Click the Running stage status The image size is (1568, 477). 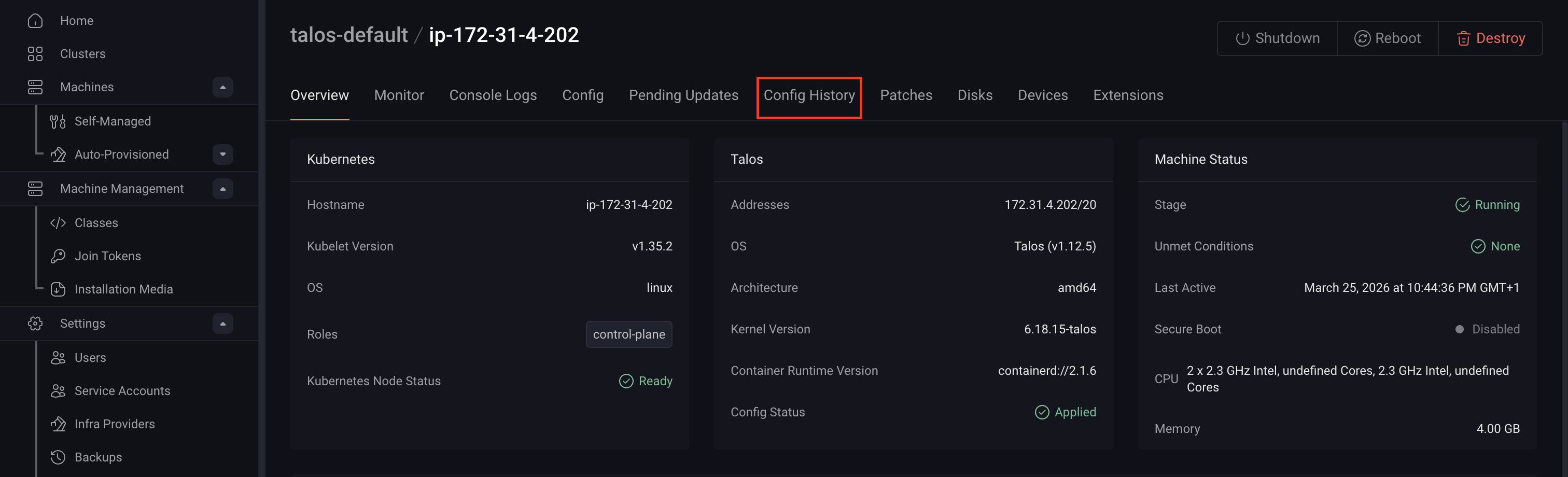point(1487,205)
